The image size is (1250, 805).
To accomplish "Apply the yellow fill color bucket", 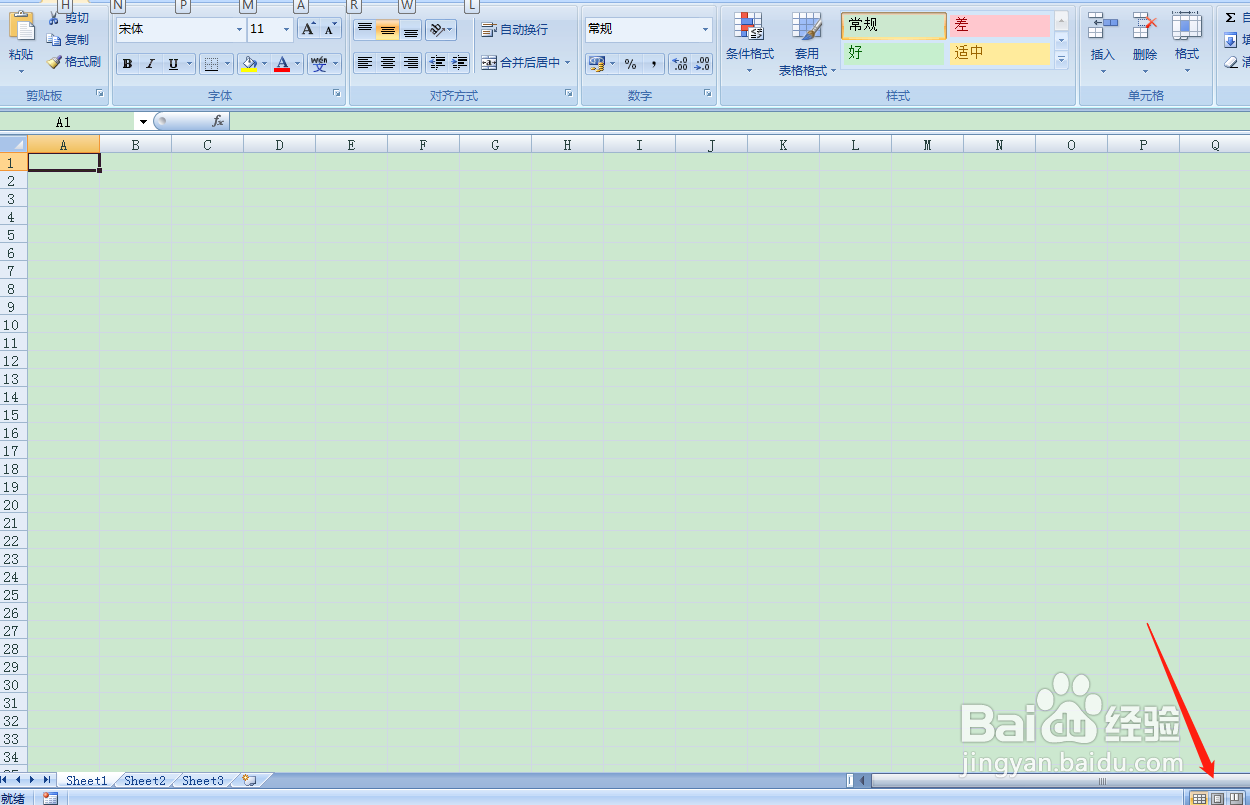I will click(x=248, y=64).
